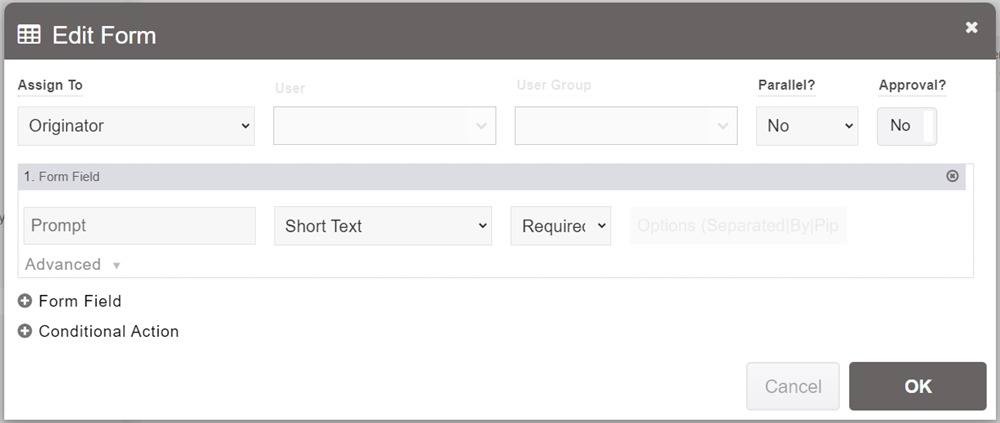Click the Edit Form table icon

[29, 35]
